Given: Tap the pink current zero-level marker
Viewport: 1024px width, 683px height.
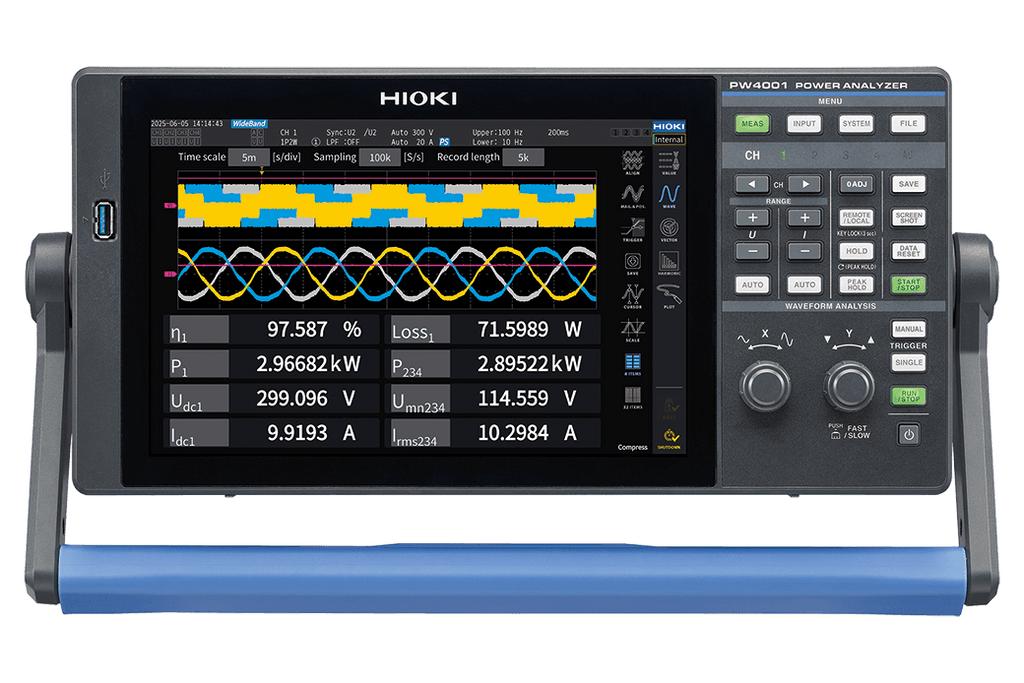Looking at the screenshot, I should point(170,274).
